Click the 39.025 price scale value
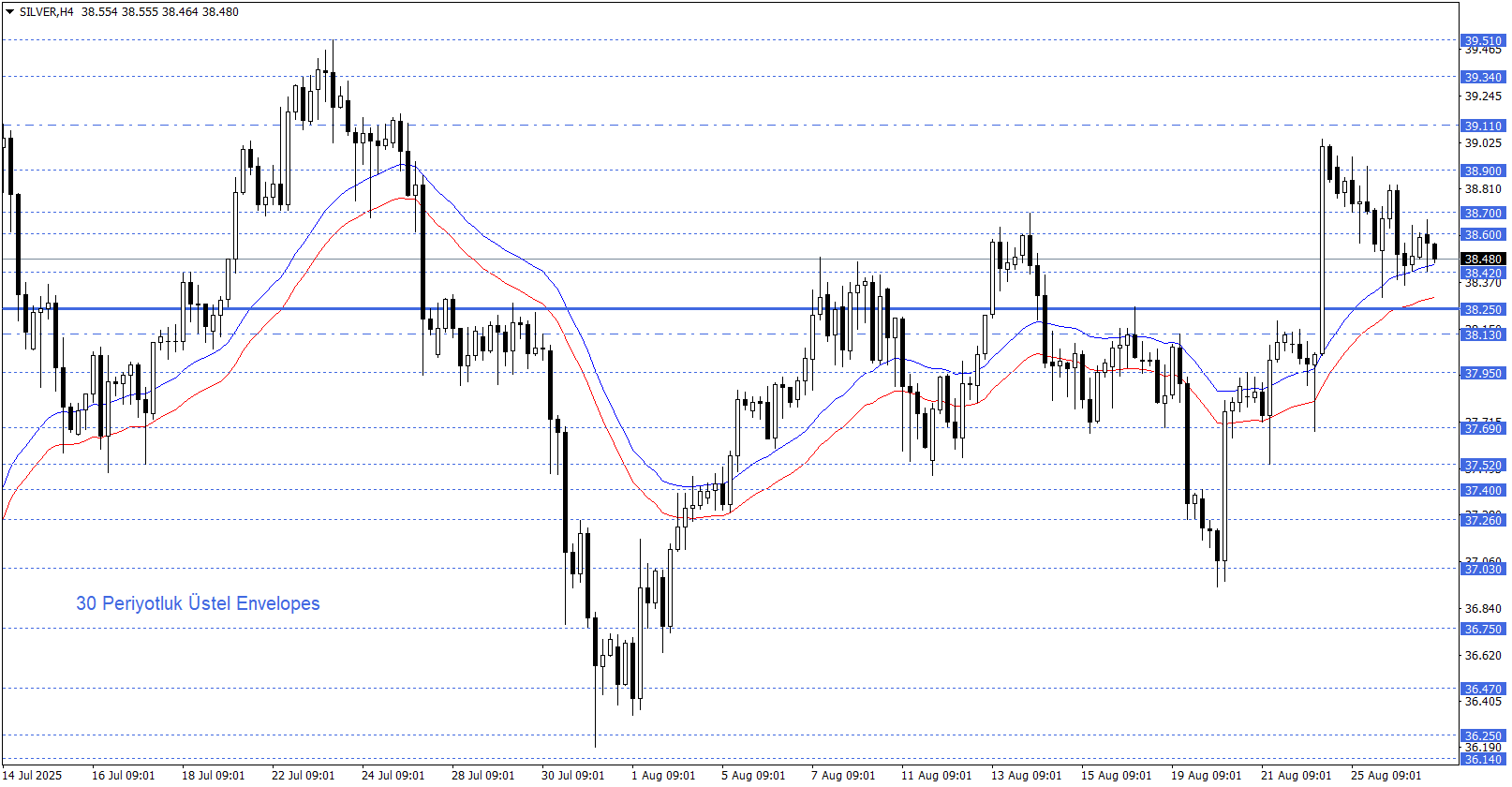The height and width of the screenshot is (787, 1512). (1483, 143)
